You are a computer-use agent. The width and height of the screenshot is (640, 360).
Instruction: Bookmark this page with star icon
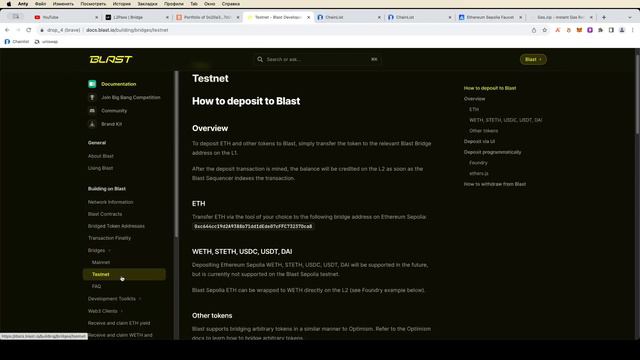[x=544, y=30]
